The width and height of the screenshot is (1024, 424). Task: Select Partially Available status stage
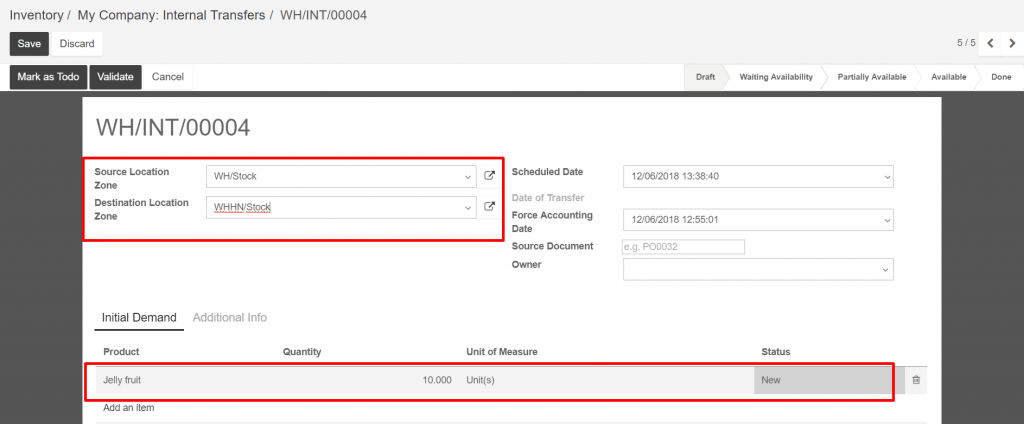pyautogui.click(x=872, y=77)
